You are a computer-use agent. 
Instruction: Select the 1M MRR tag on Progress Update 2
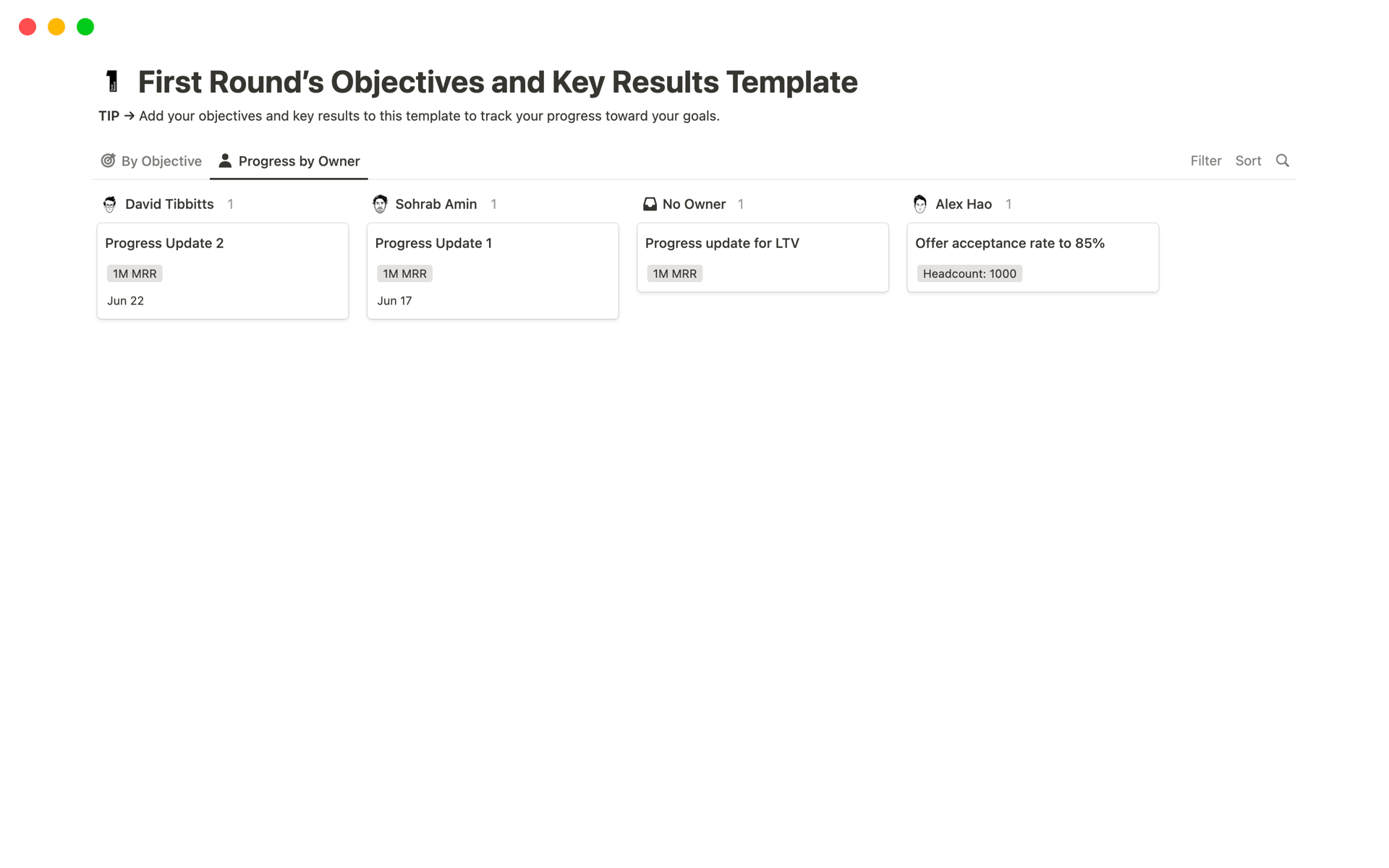(x=135, y=273)
